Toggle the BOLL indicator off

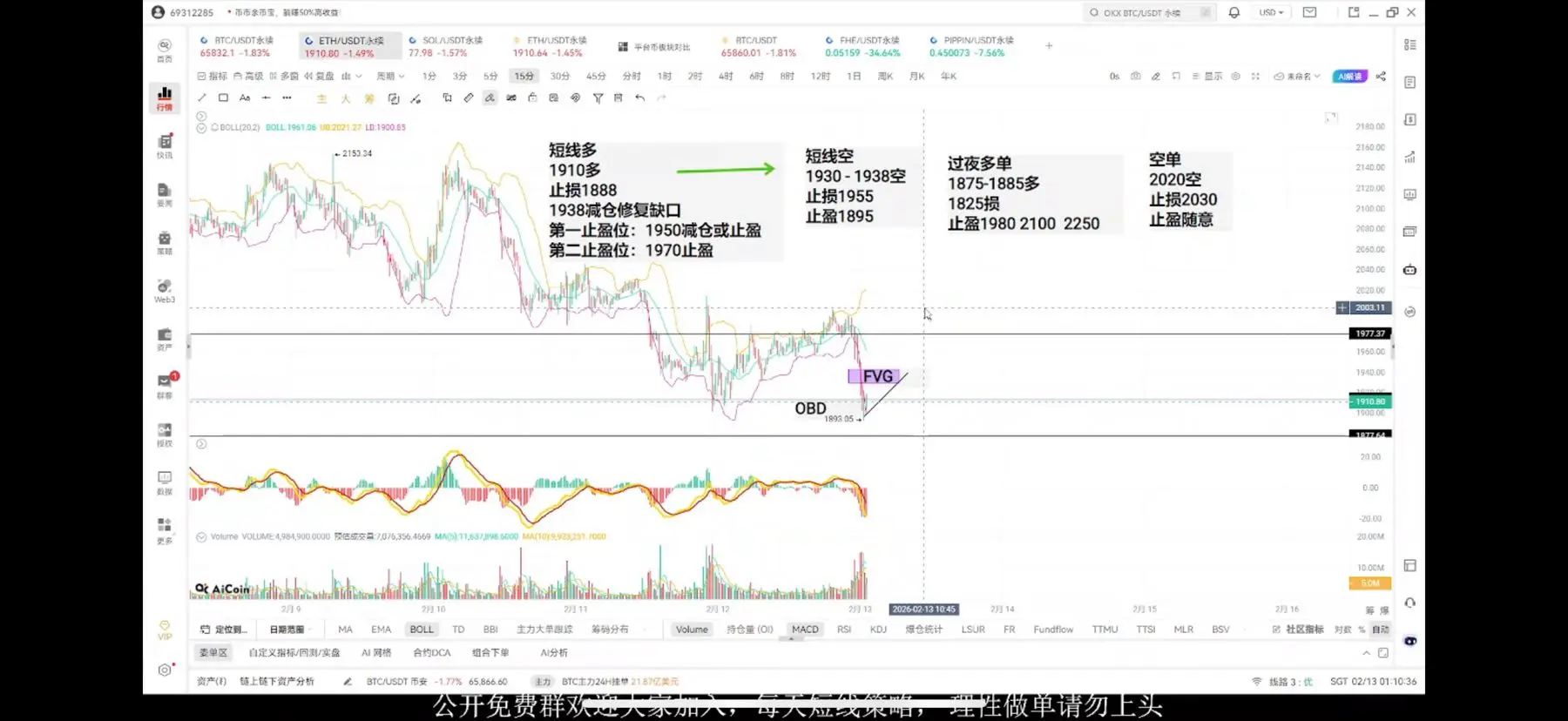click(422, 630)
